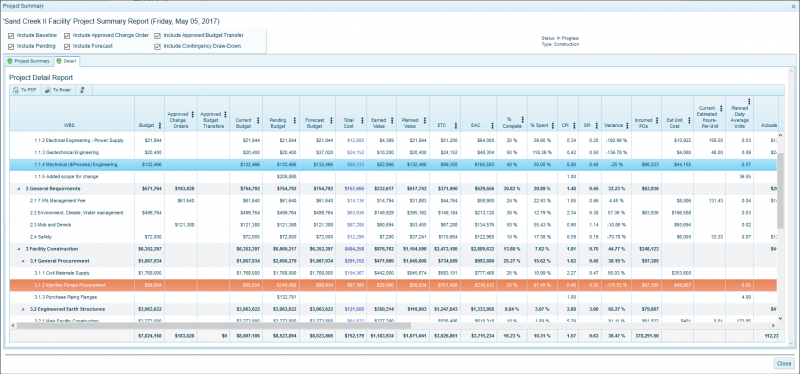
Task: Select the Detail tab
Action: coord(66,61)
